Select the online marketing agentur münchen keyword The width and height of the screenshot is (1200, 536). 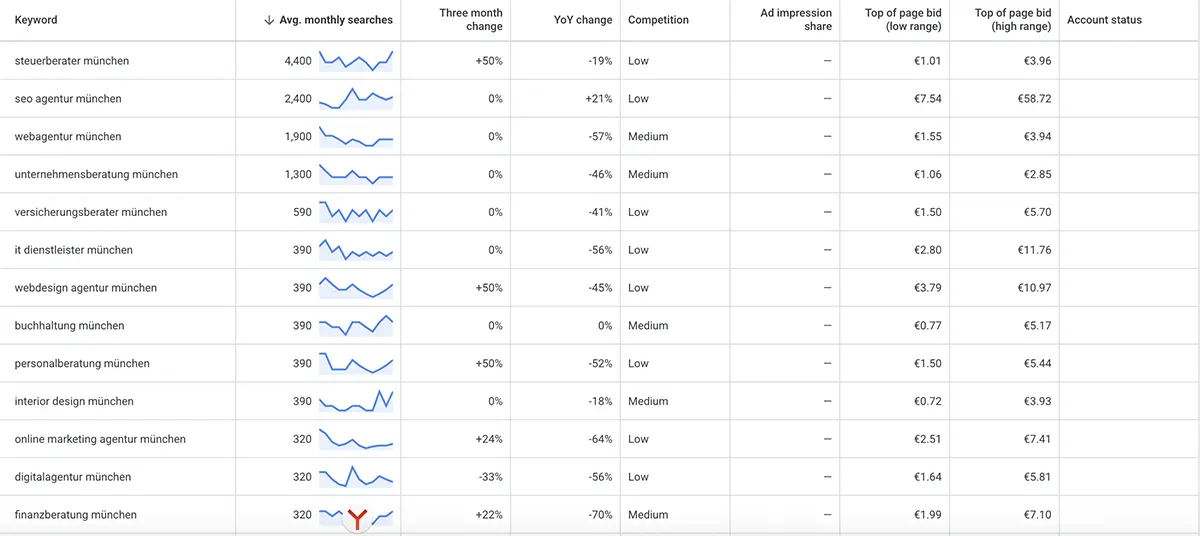[100, 439]
